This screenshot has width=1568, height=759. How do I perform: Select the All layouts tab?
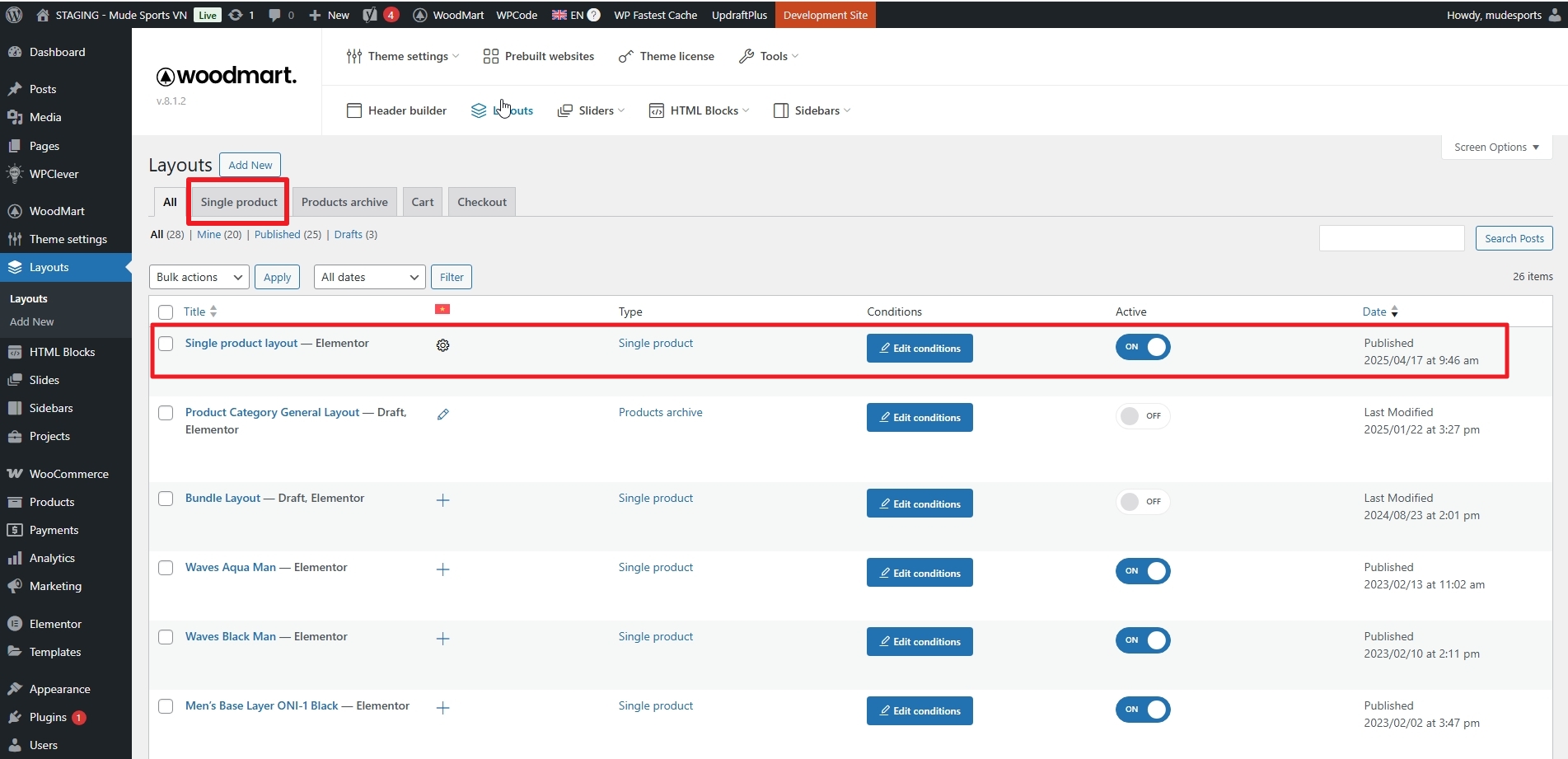click(x=170, y=202)
